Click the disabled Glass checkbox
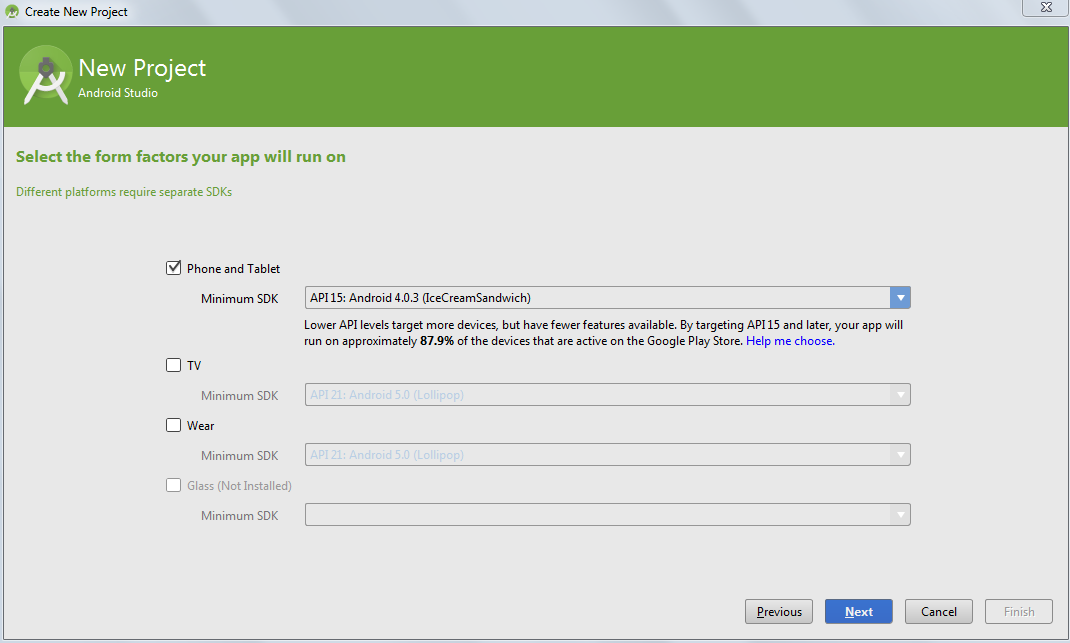This screenshot has height=643, width=1070. pyautogui.click(x=174, y=485)
